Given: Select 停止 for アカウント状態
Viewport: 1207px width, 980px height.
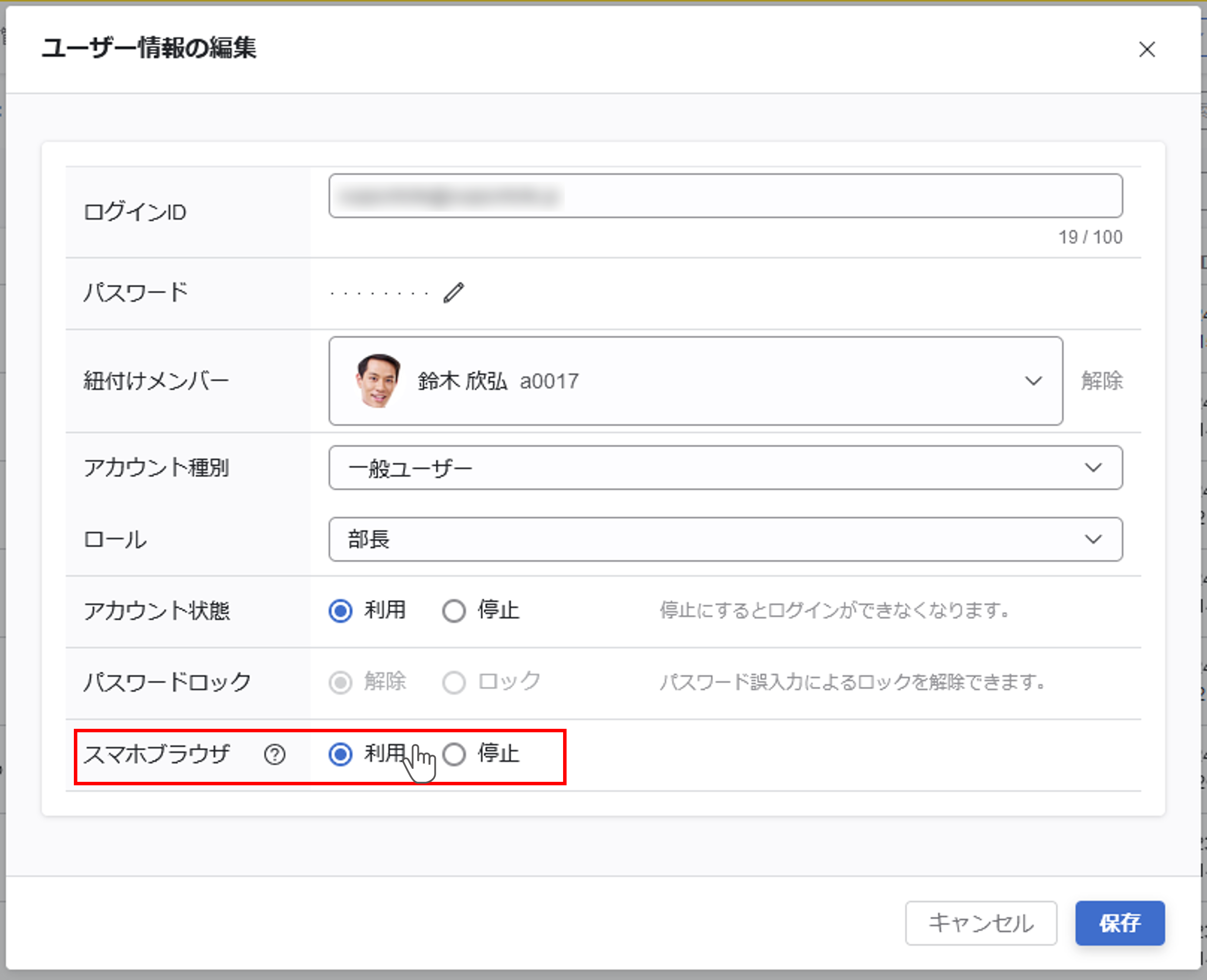Looking at the screenshot, I should (454, 611).
